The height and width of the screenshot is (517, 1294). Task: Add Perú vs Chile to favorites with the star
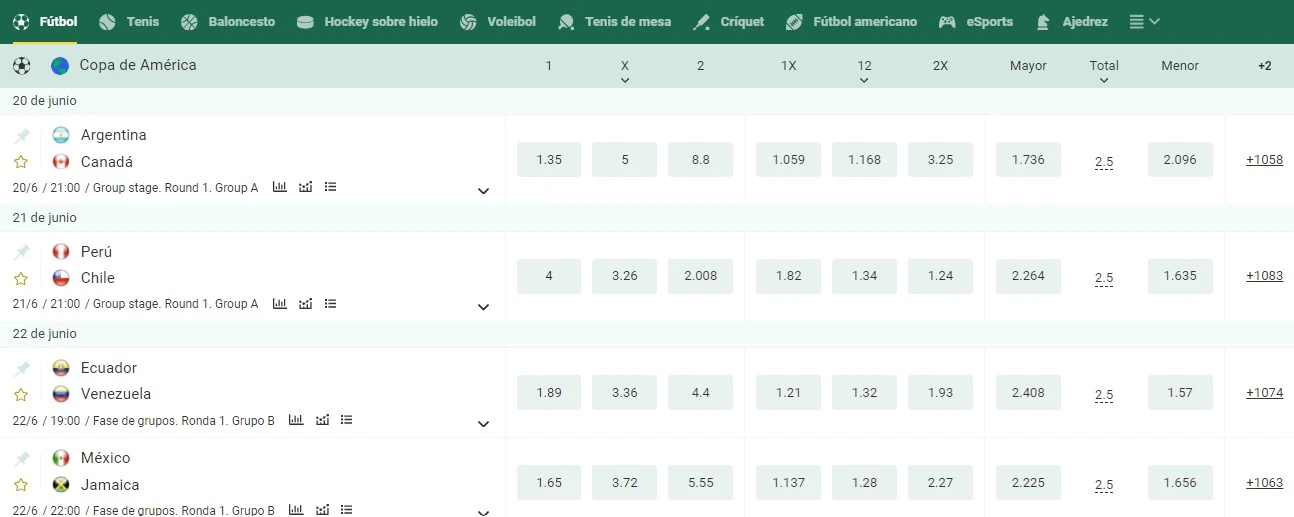click(x=21, y=278)
